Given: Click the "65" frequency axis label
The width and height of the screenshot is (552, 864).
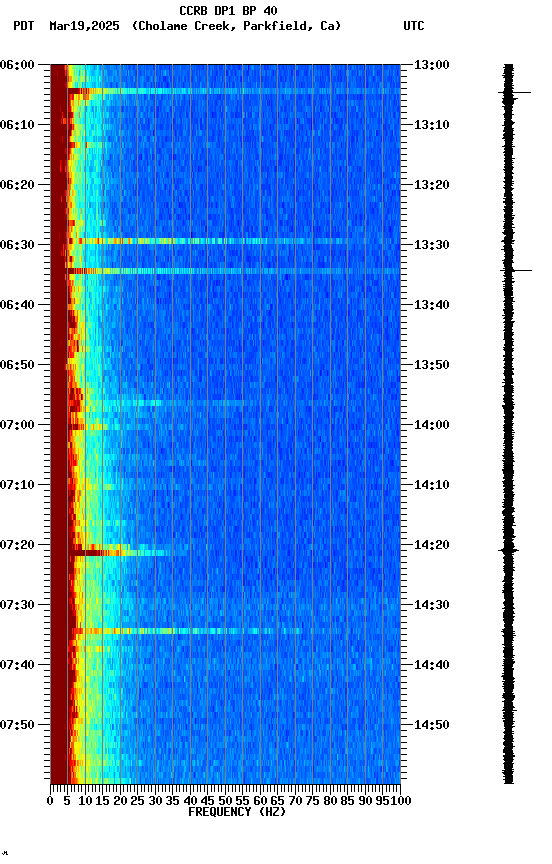Looking at the screenshot, I should pyautogui.click(x=277, y=801).
